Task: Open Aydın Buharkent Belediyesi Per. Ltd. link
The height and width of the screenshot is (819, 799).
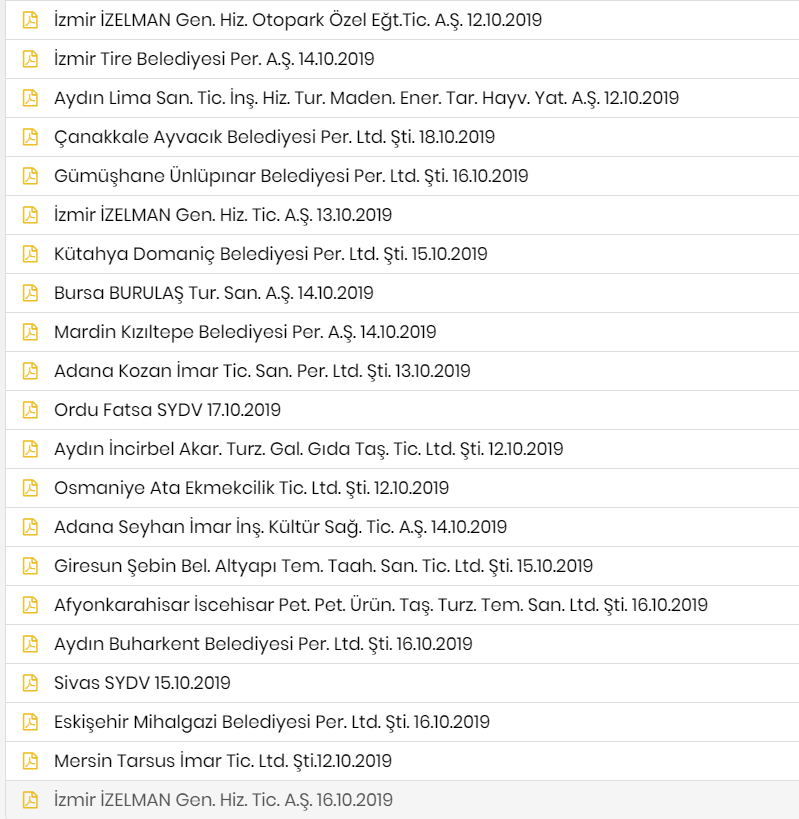Action: [x=263, y=644]
